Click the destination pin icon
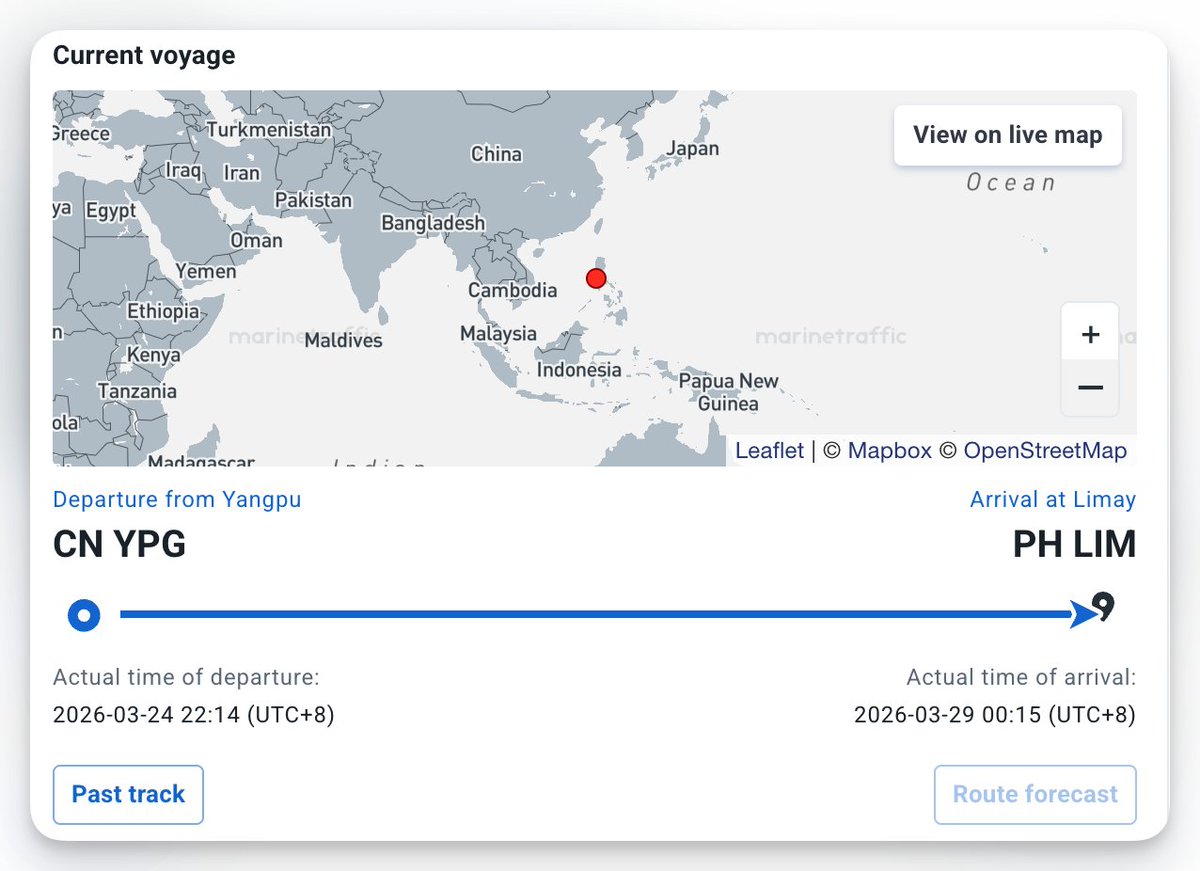Image resolution: width=1200 pixels, height=871 pixels. pyautogui.click(x=1102, y=607)
